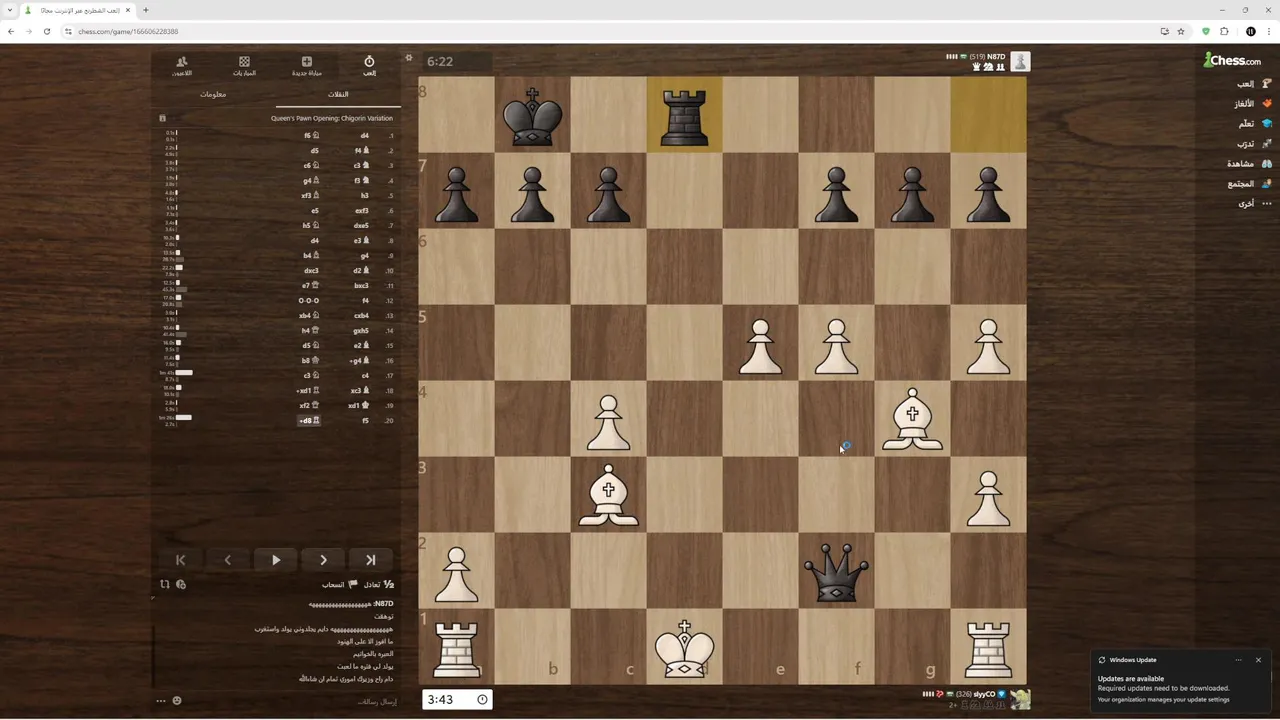The height and width of the screenshot is (720, 1280).
Task: Open chat options three-dots menu
Action: pyautogui.click(x=161, y=701)
